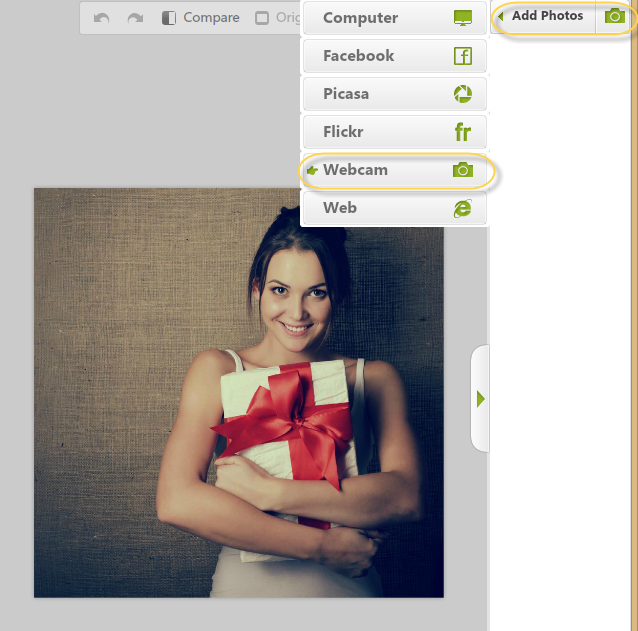The image size is (638, 631).
Task: Click the Picasa aperture icon
Action: click(462, 94)
